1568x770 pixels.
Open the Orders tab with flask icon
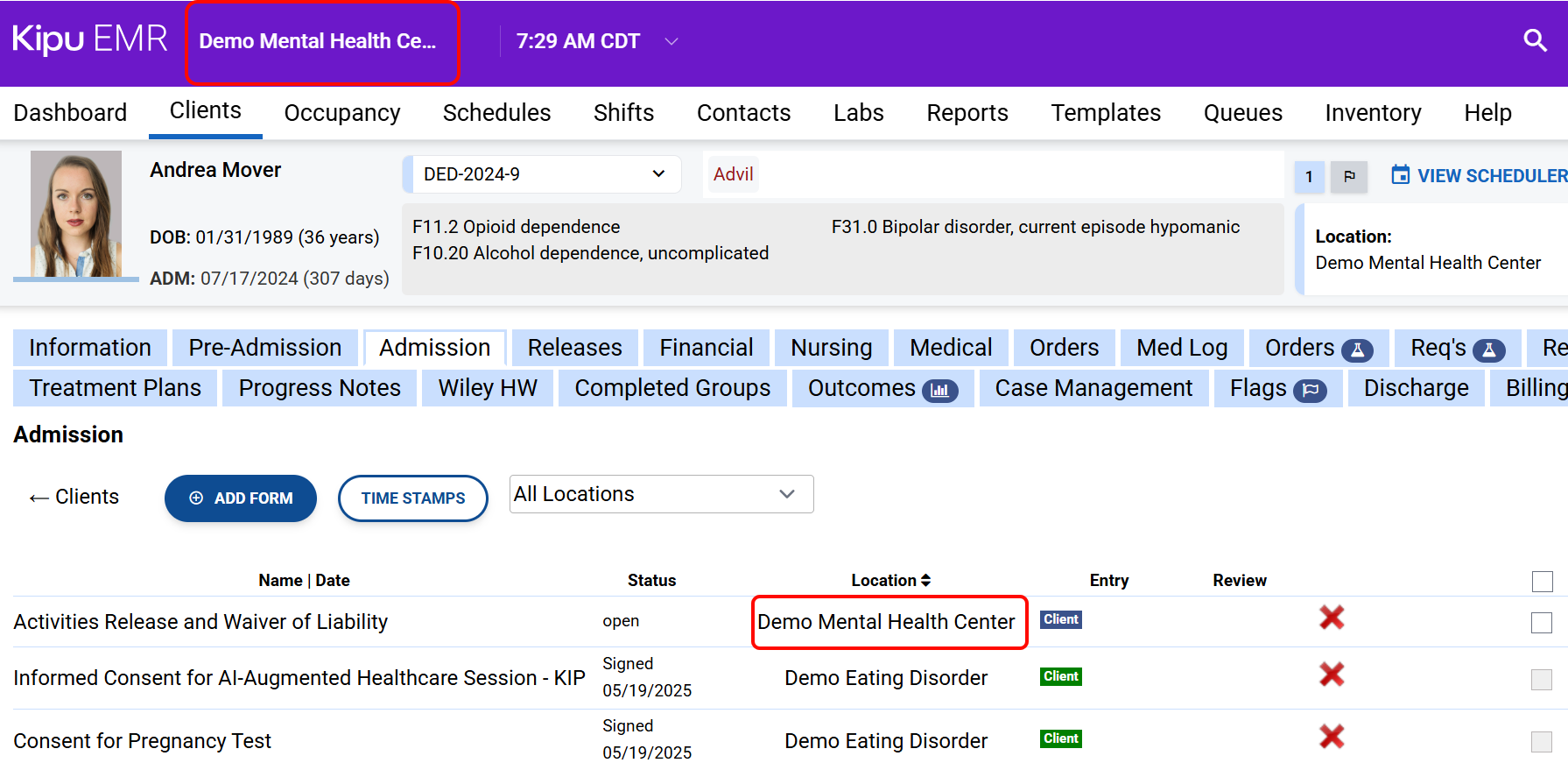[1318, 348]
